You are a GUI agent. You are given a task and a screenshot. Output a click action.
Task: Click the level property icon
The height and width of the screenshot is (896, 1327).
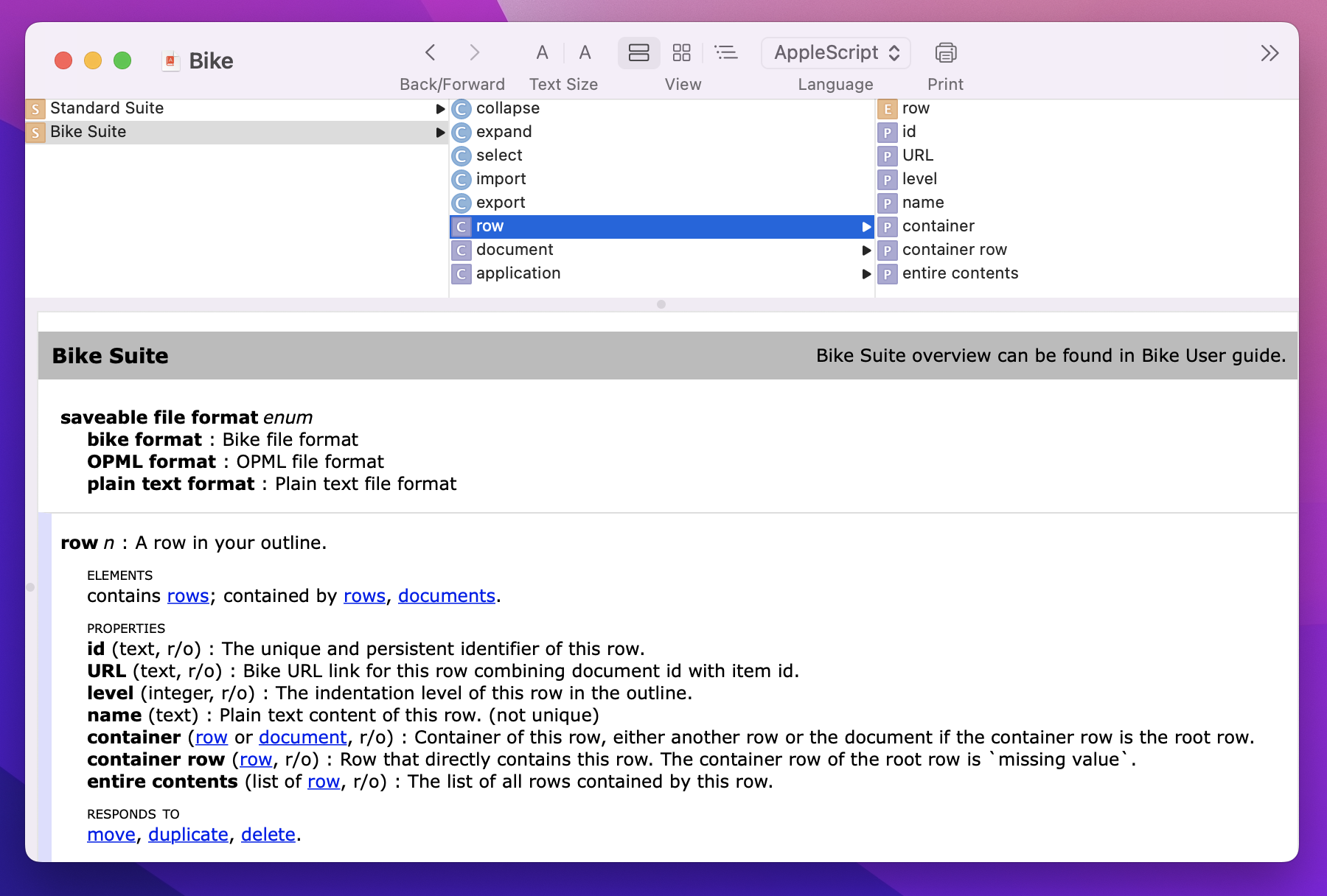888,180
